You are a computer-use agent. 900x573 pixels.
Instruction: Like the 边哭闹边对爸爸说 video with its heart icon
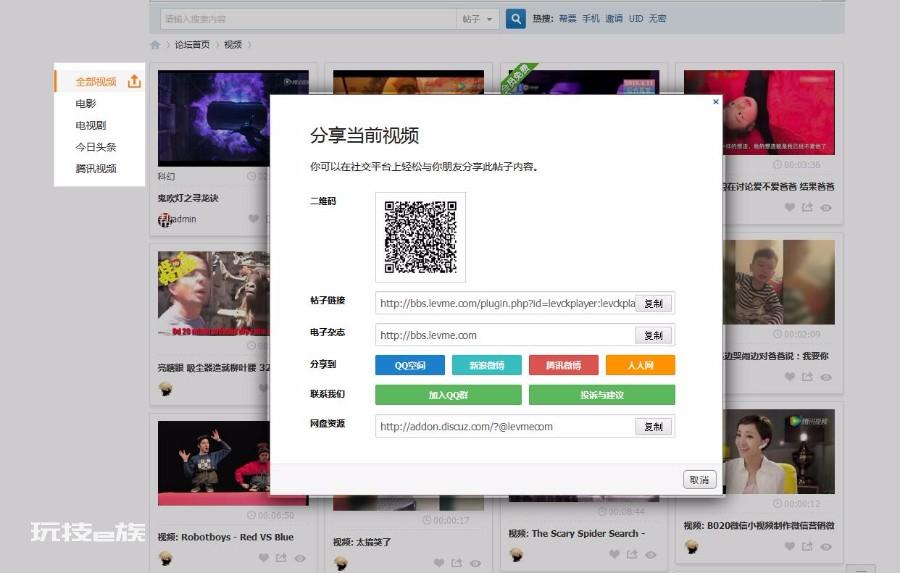tap(790, 377)
